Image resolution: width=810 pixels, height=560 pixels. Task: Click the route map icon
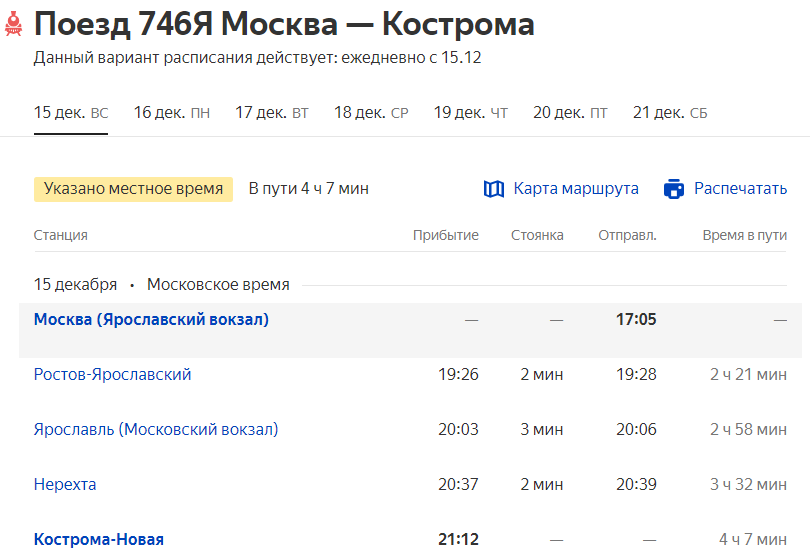tap(494, 189)
